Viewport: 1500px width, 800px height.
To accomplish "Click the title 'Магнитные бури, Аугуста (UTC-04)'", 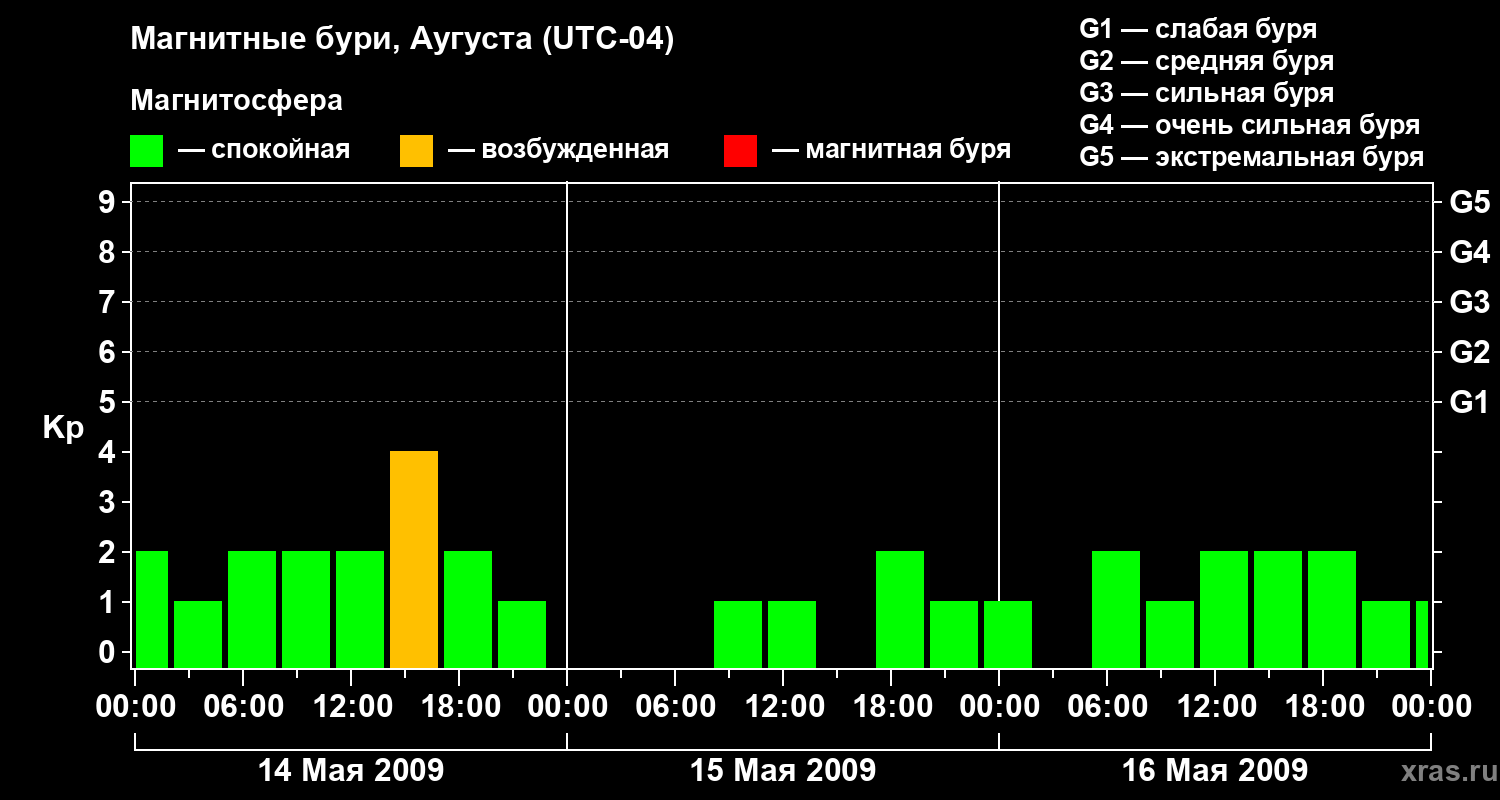I will click(x=402, y=40).
